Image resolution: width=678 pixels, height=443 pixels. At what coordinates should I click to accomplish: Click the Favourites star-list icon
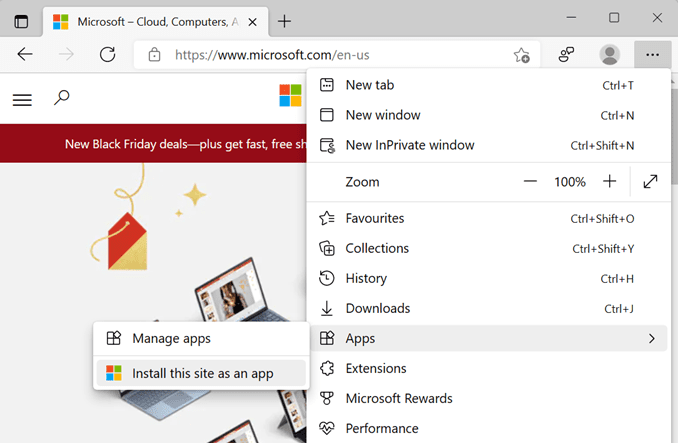pyautogui.click(x=326, y=218)
